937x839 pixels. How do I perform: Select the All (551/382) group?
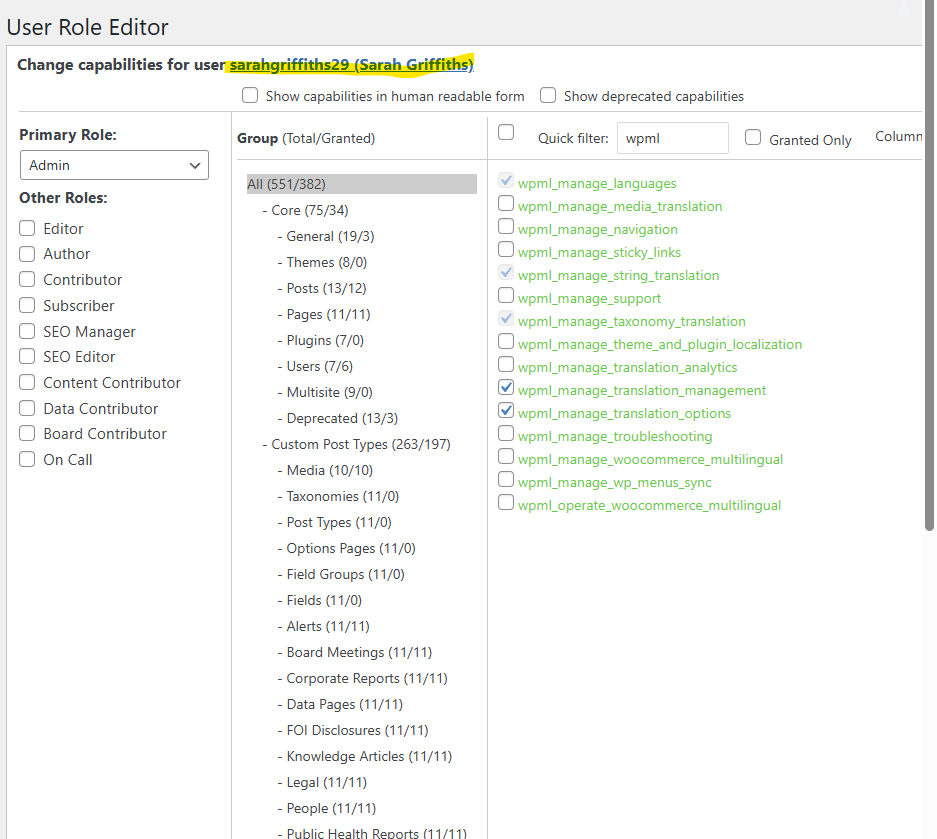point(286,184)
